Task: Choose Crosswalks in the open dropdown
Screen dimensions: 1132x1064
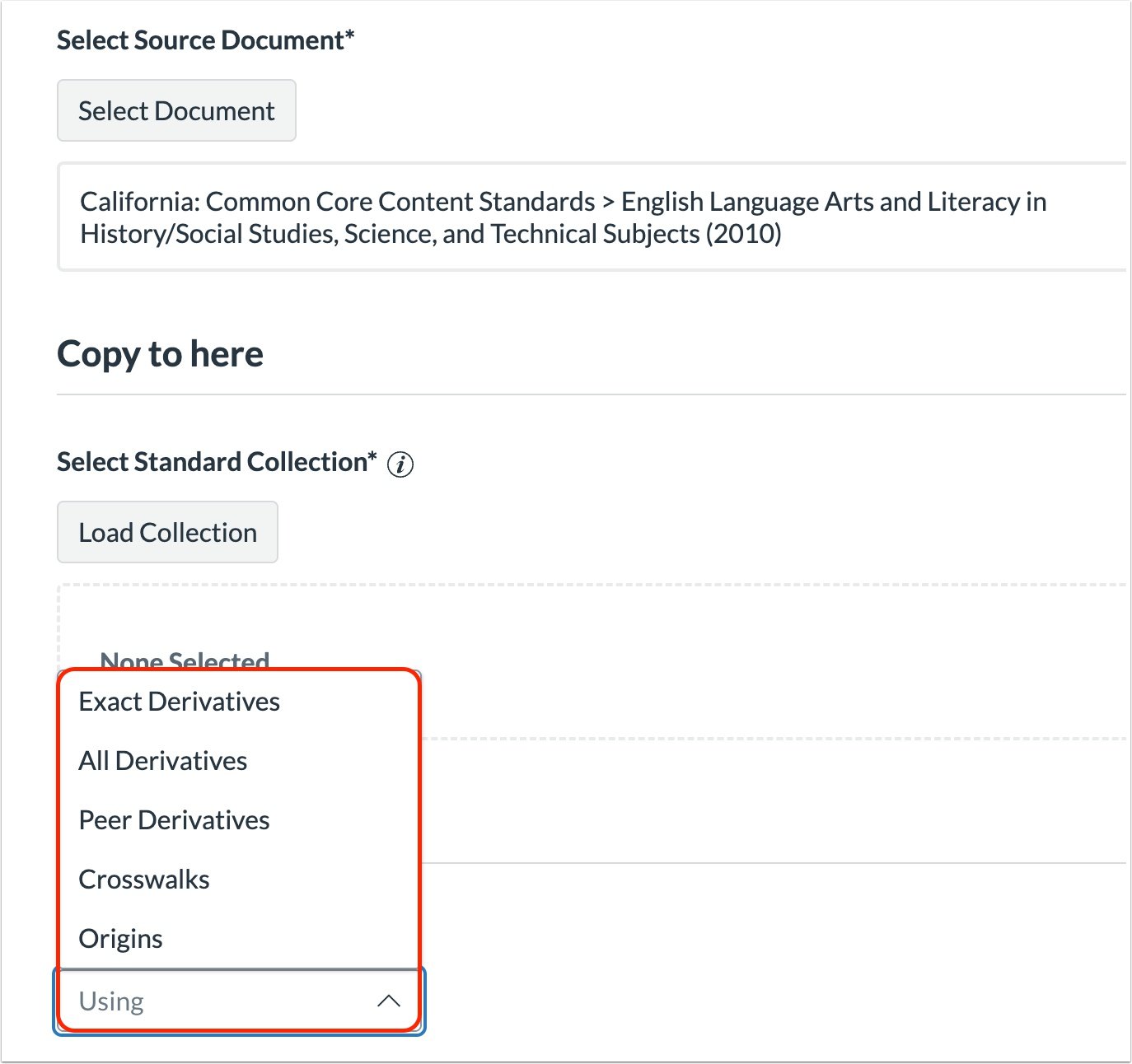Action: [143, 880]
